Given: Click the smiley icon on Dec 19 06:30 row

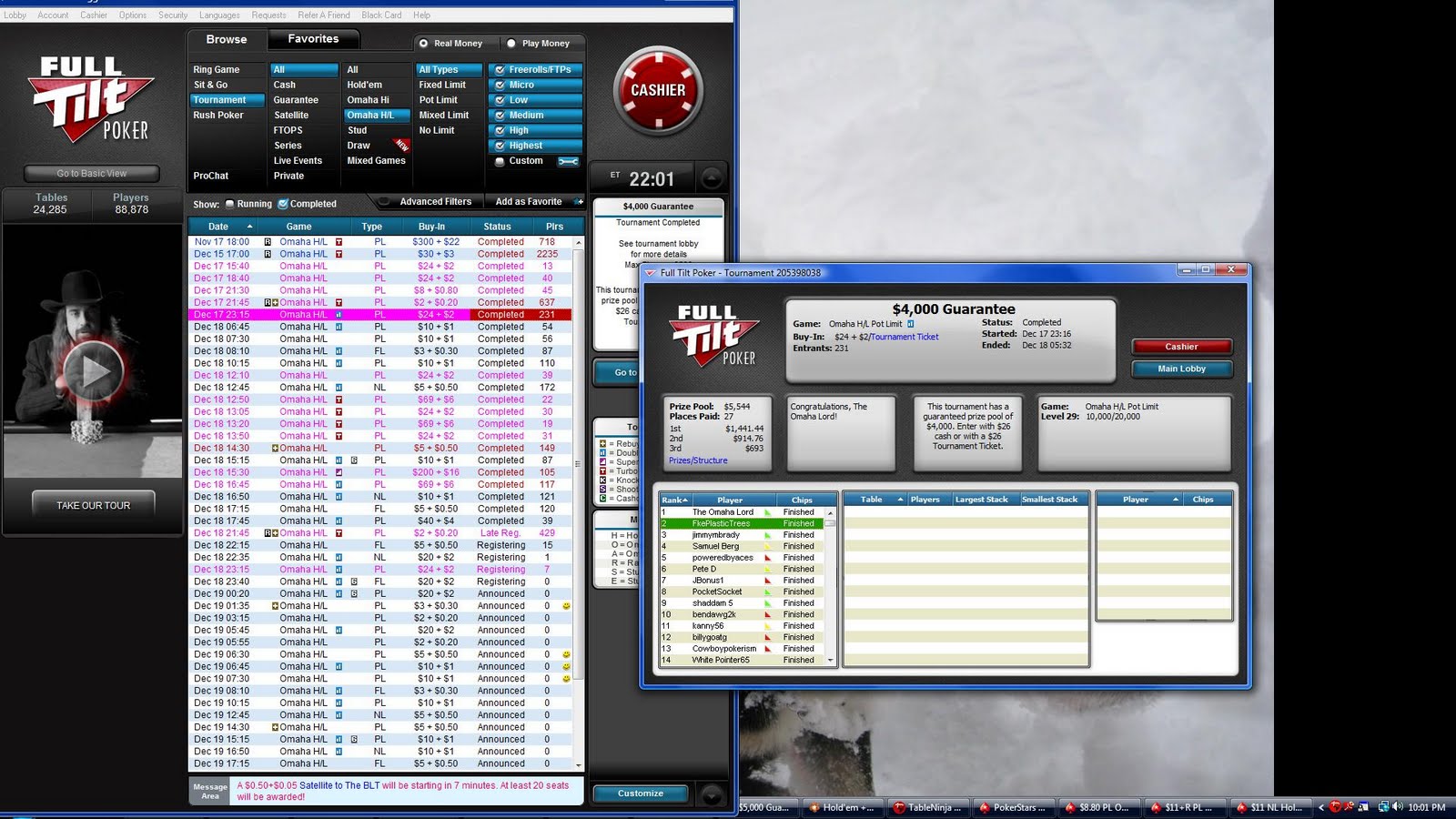Looking at the screenshot, I should tap(566, 654).
